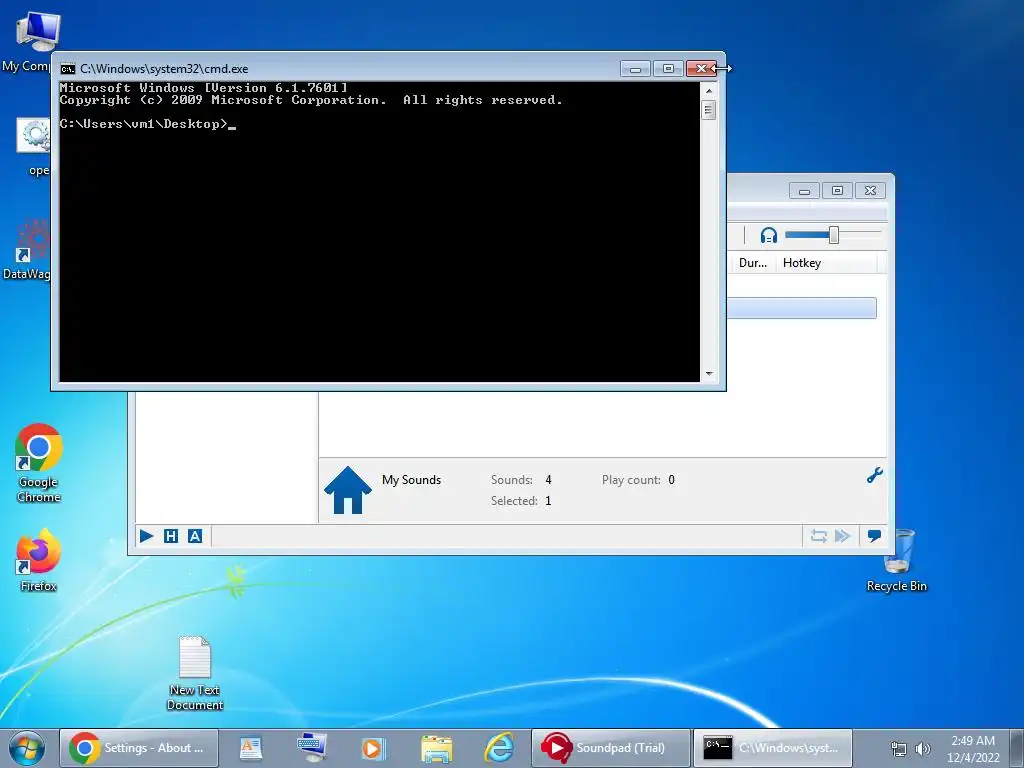
Task: Close the cmd.exe window
Action: 701,69
